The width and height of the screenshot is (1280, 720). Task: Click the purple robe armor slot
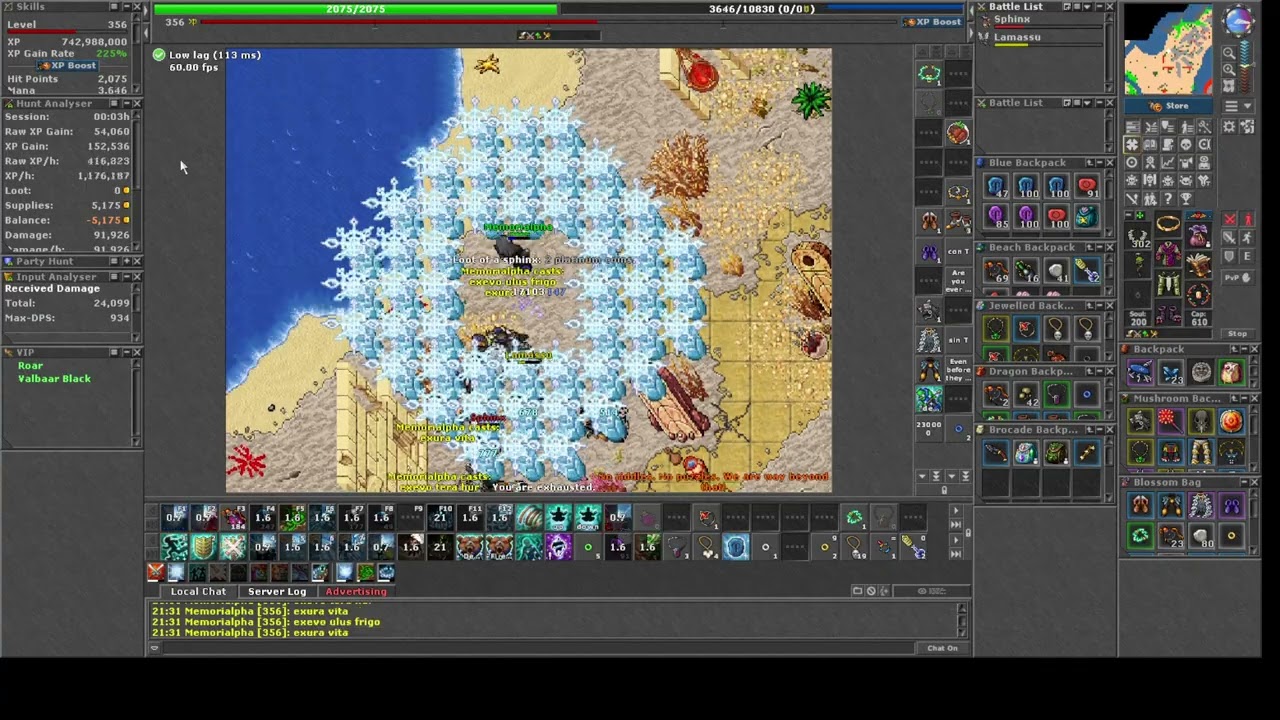tap(1168, 254)
